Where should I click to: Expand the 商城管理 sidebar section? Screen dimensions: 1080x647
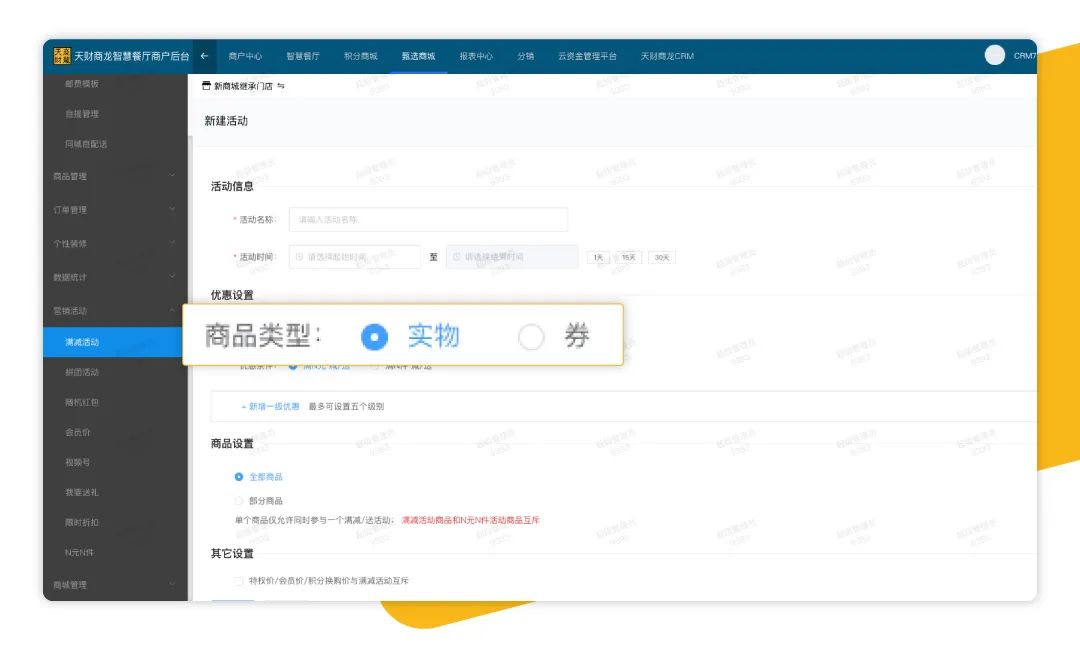click(x=115, y=585)
